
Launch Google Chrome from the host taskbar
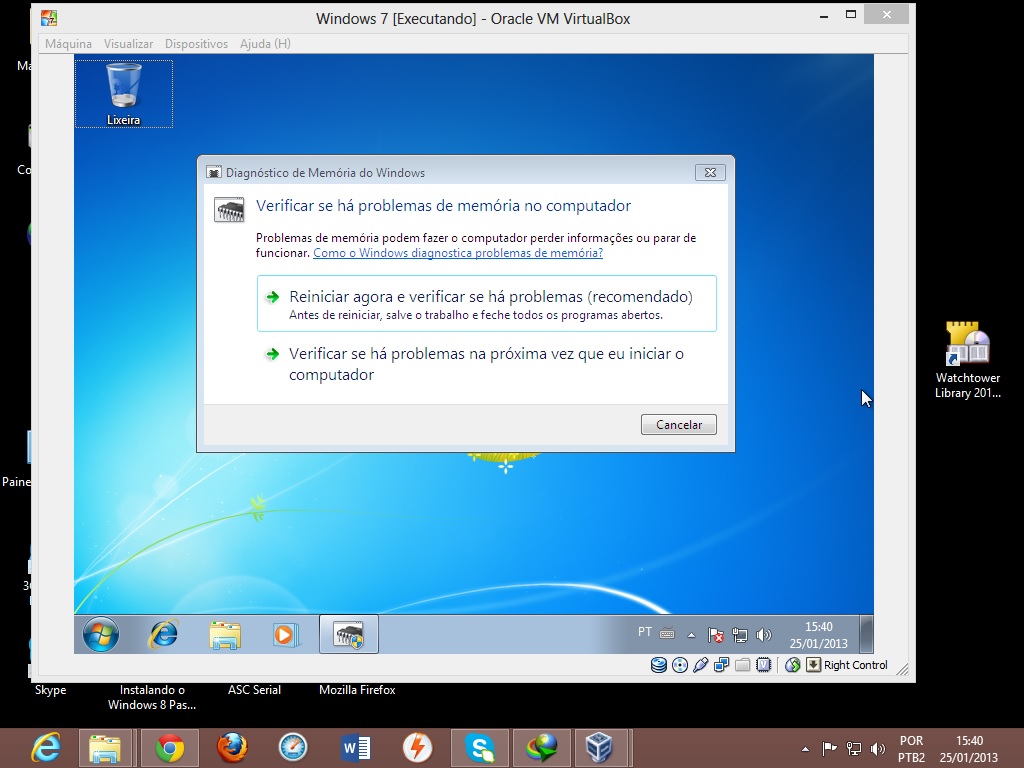coord(169,748)
